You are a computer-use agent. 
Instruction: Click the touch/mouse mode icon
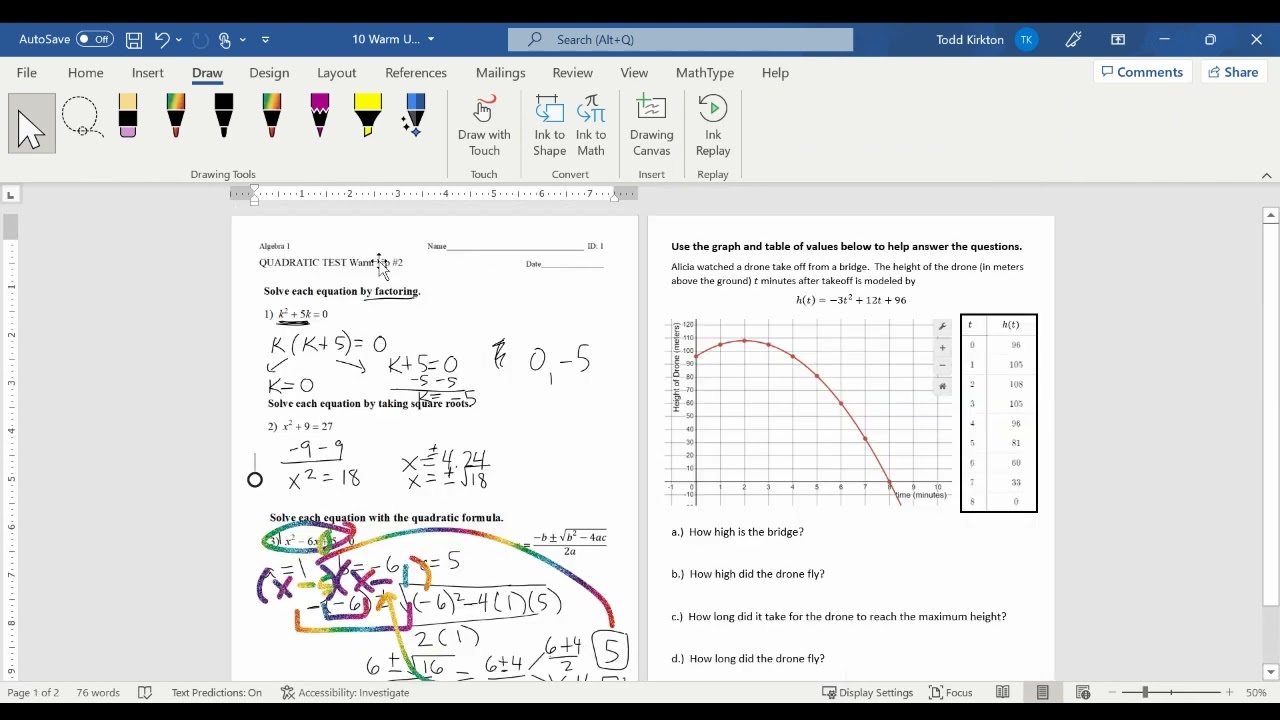click(225, 40)
